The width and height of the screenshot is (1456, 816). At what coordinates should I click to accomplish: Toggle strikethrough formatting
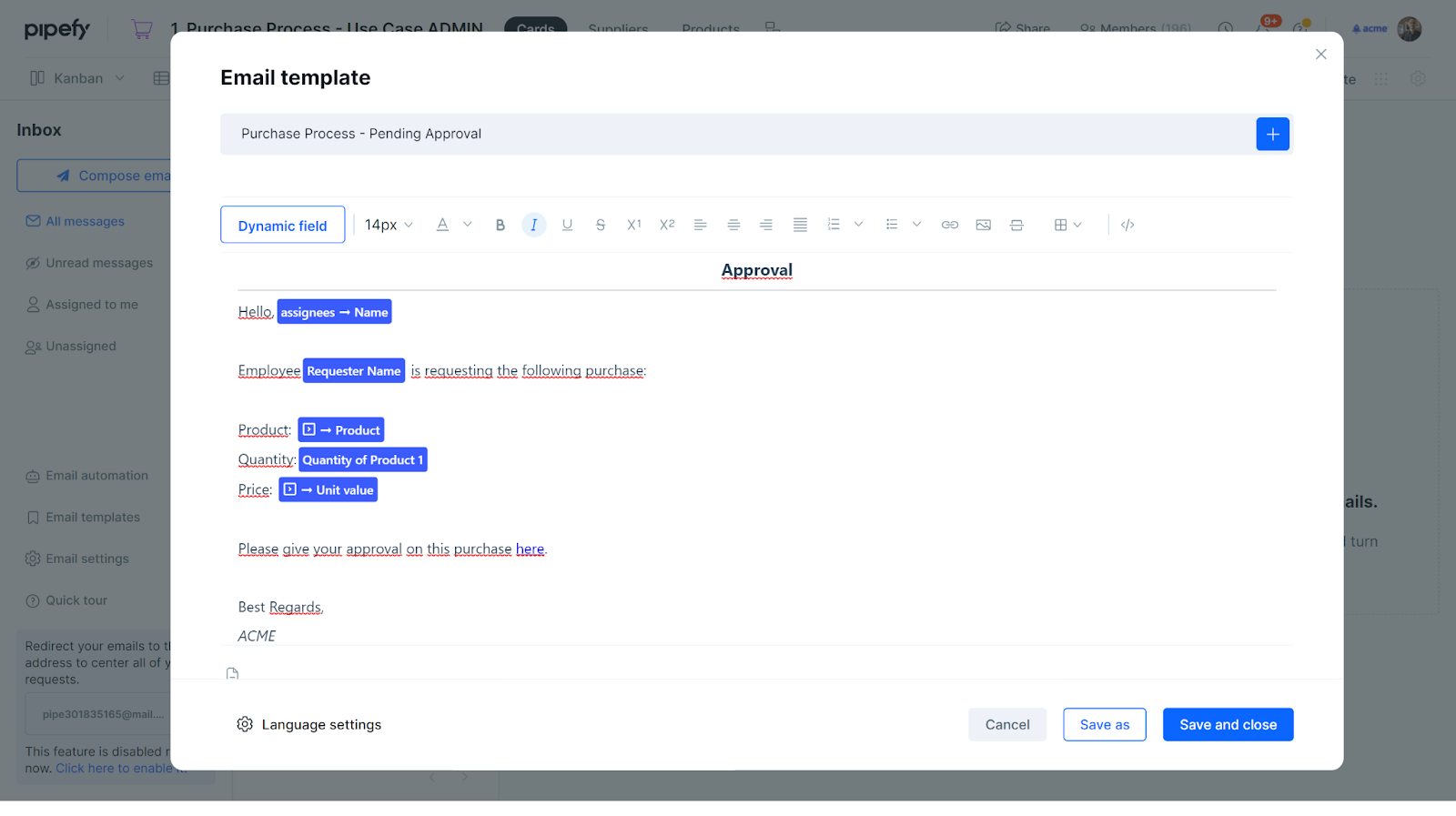click(601, 225)
